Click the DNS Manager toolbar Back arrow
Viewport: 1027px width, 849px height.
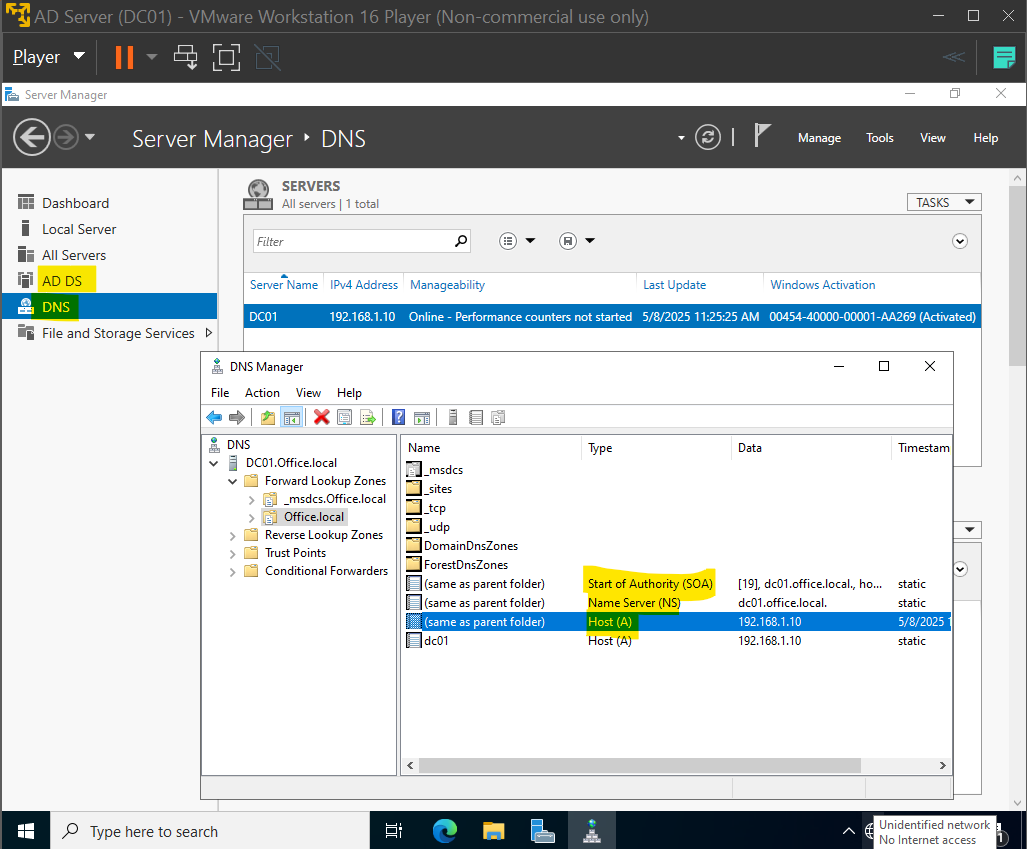tap(214, 417)
